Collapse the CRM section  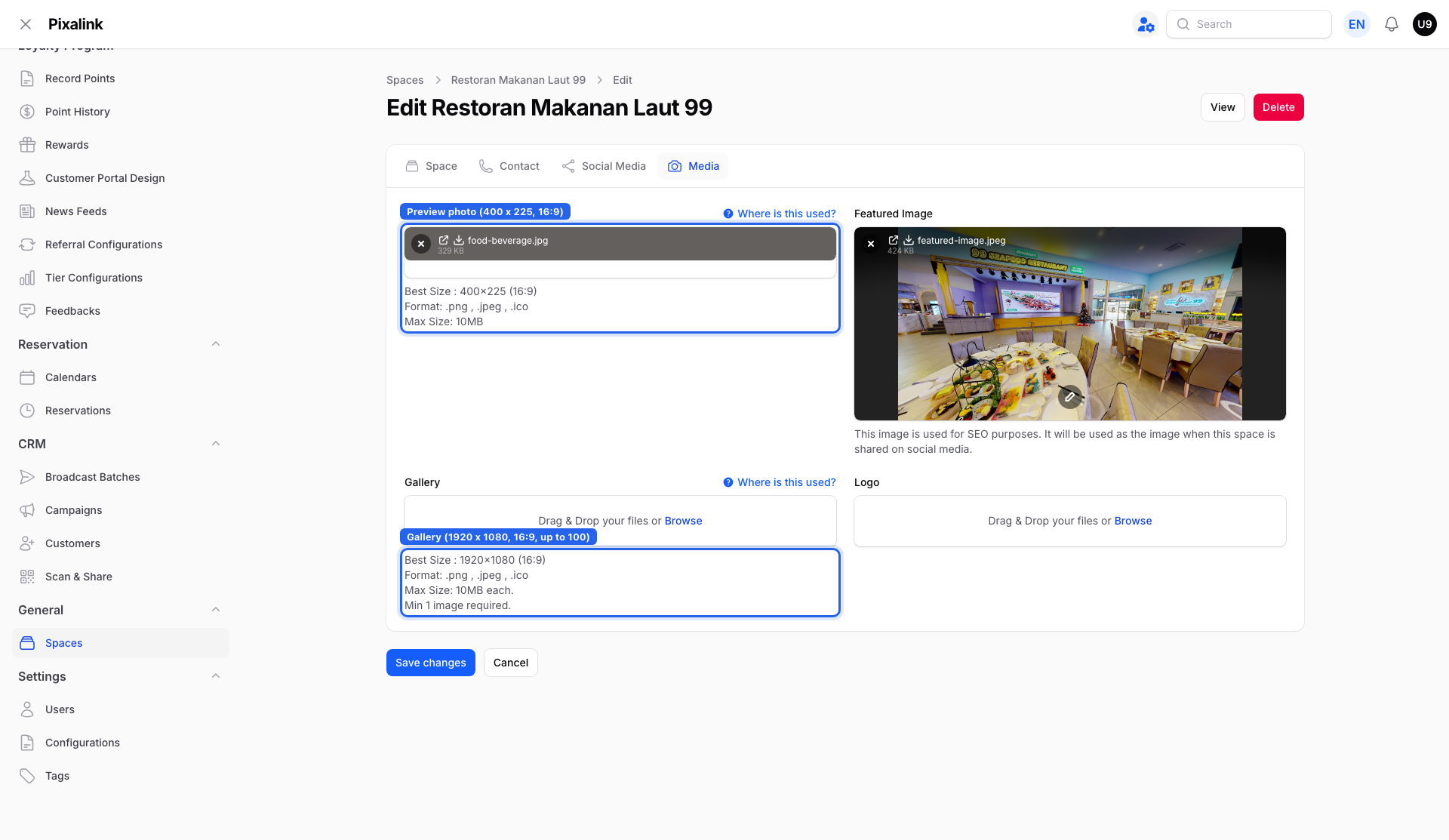pos(216,444)
